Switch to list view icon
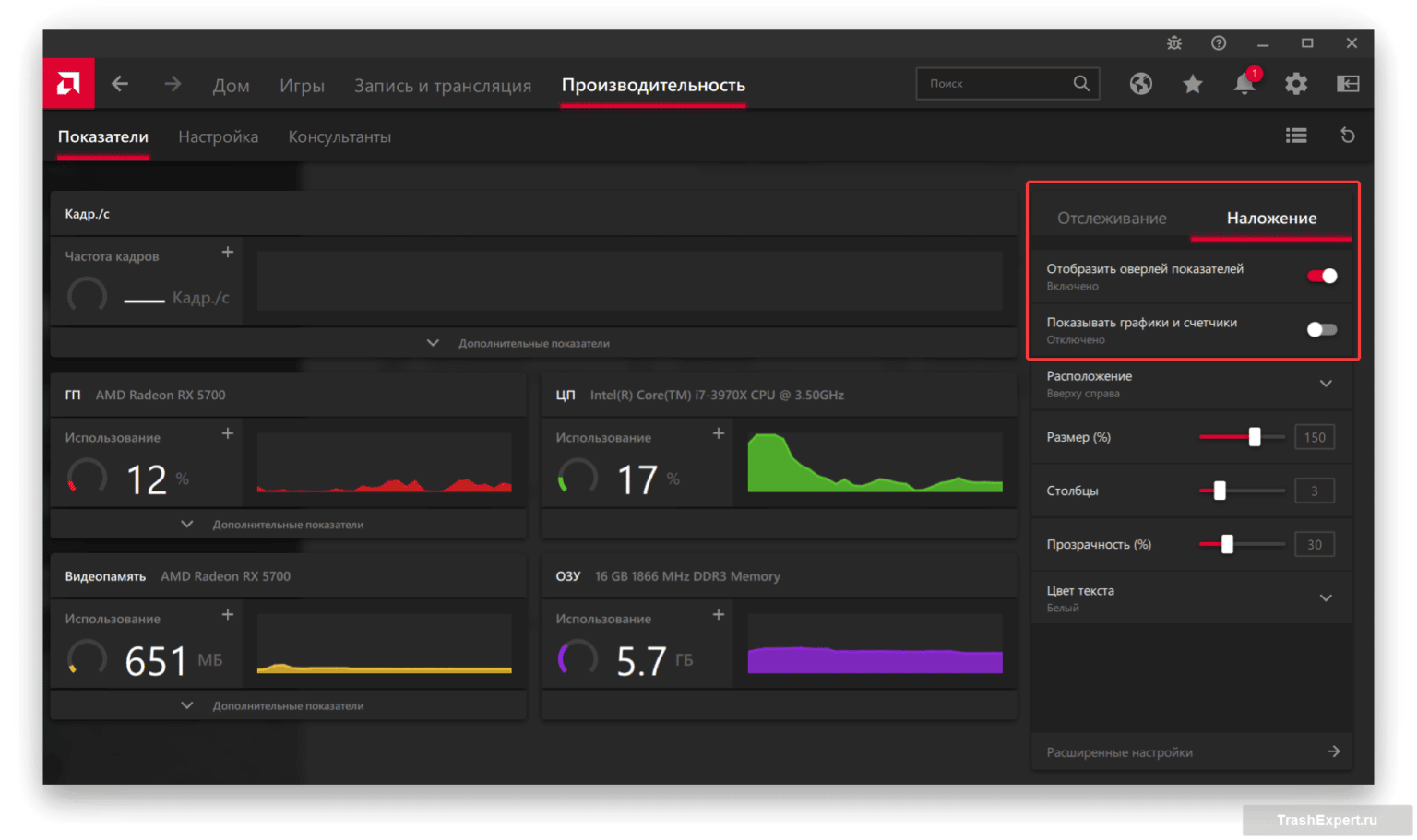Screen dimensions: 1417x840 click(x=1296, y=136)
